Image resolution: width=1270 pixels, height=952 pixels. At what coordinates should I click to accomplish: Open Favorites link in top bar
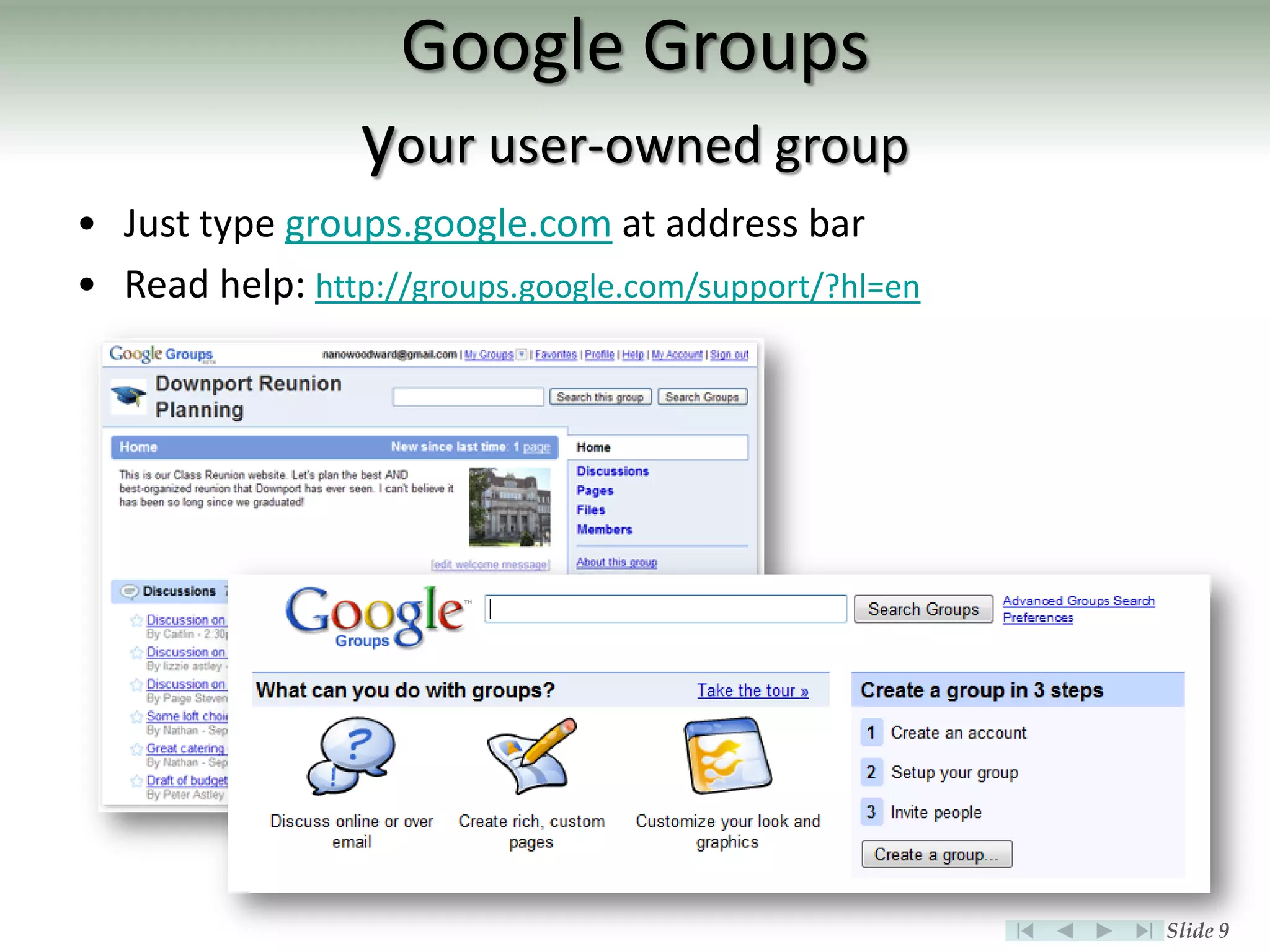(556, 355)
